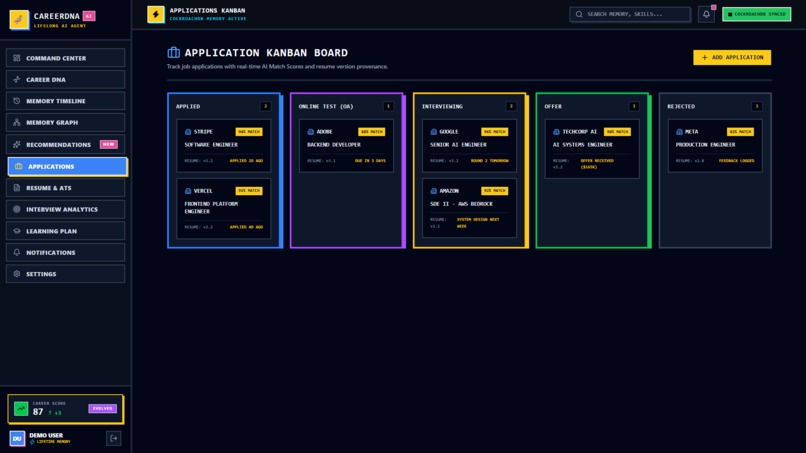
Task: Go to Interview Analytics
Action: point(65,209)
